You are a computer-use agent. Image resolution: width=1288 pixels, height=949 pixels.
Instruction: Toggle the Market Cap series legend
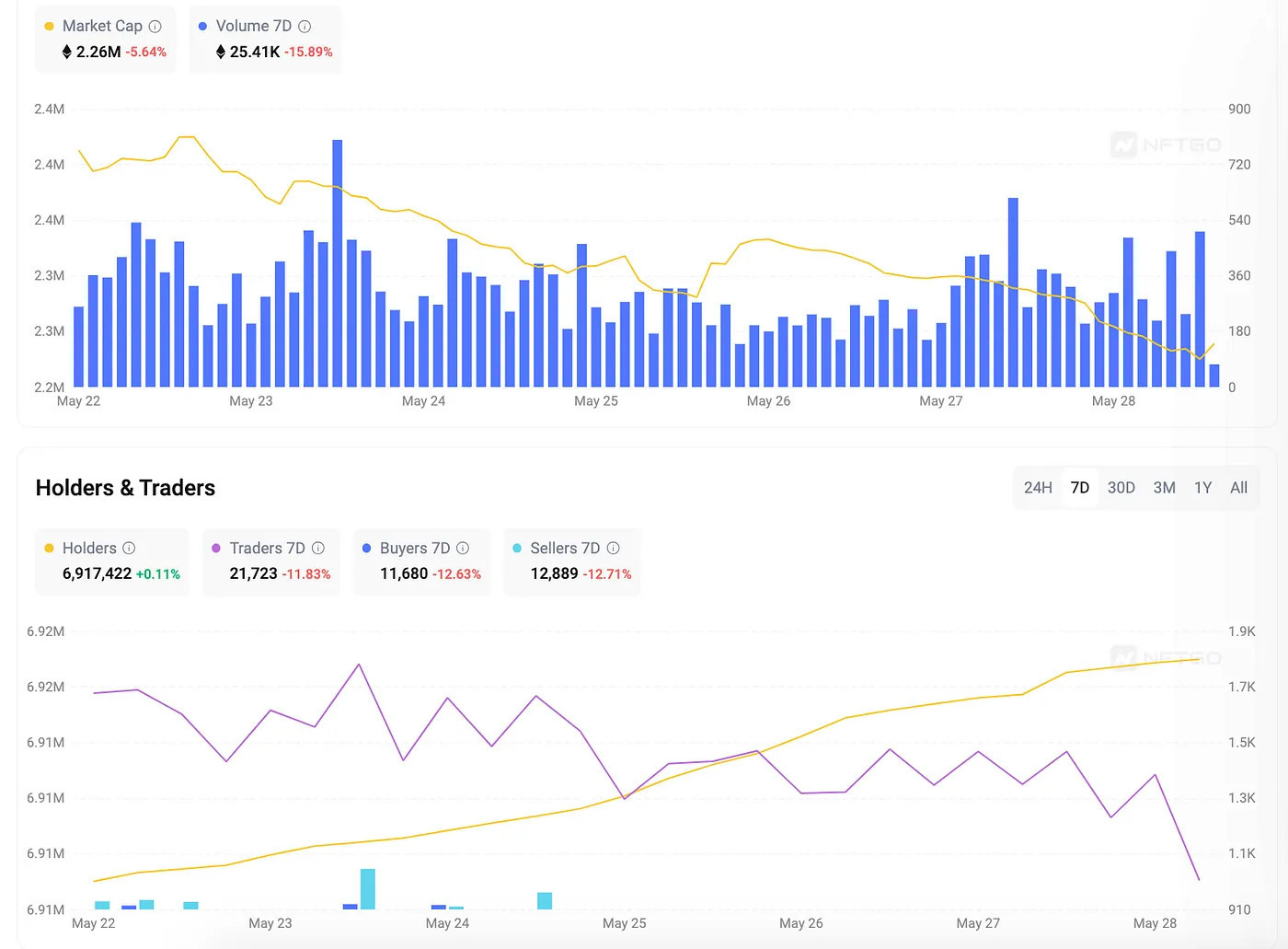tap(102, 27)
